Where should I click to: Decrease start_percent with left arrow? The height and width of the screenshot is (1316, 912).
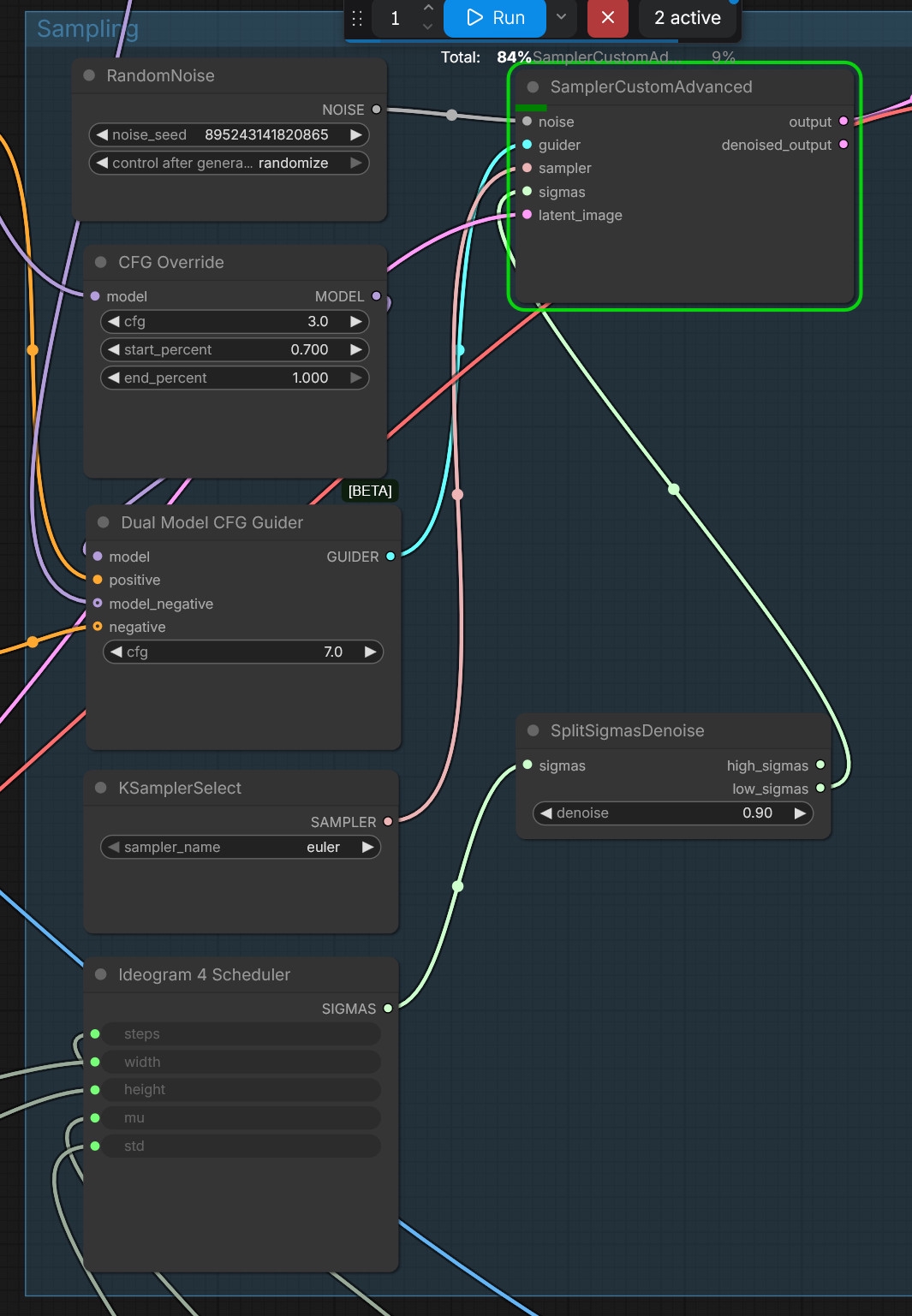(x=114, y=349)
